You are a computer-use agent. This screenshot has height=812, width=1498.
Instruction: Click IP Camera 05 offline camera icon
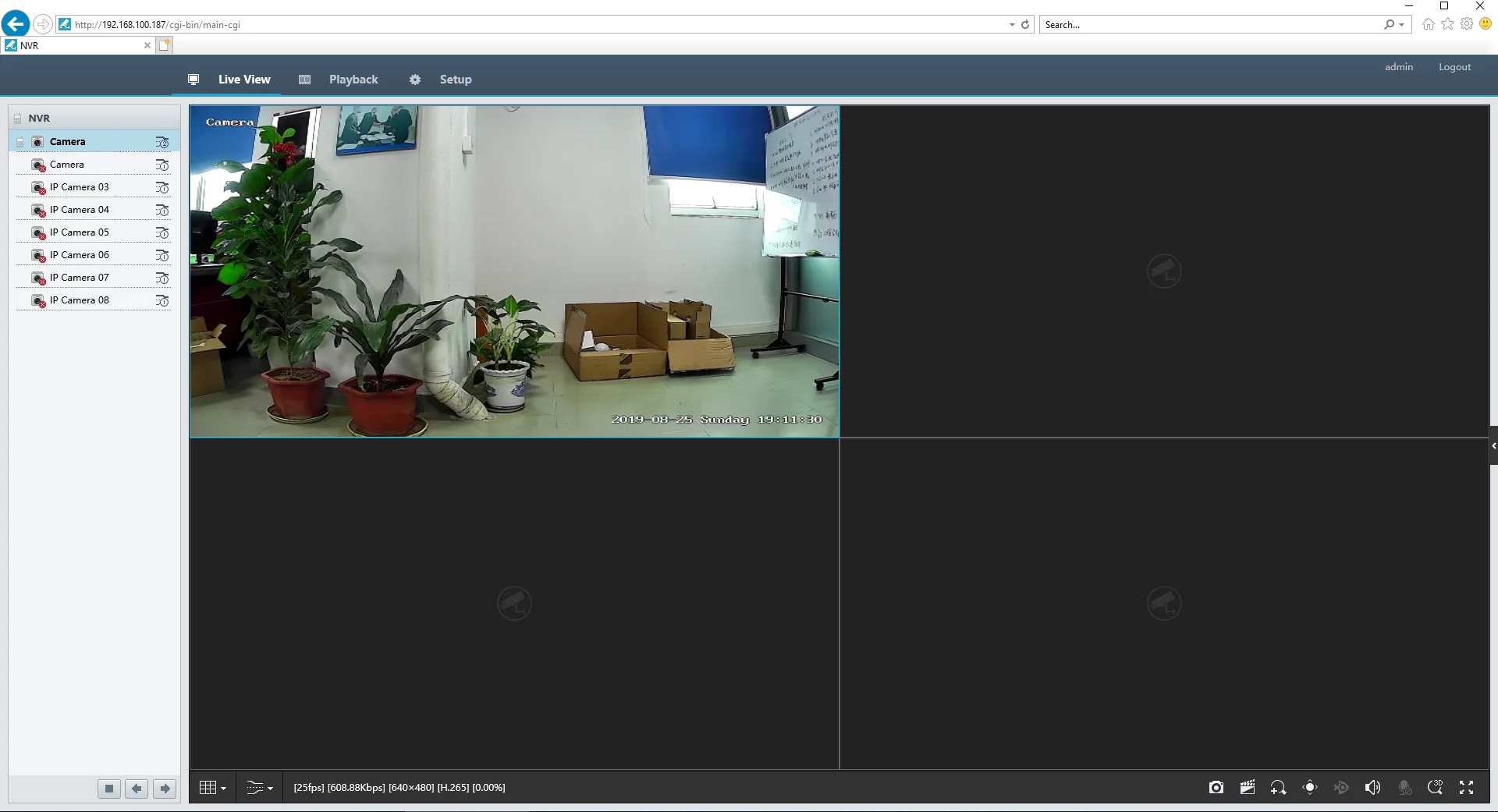(38, 233)
